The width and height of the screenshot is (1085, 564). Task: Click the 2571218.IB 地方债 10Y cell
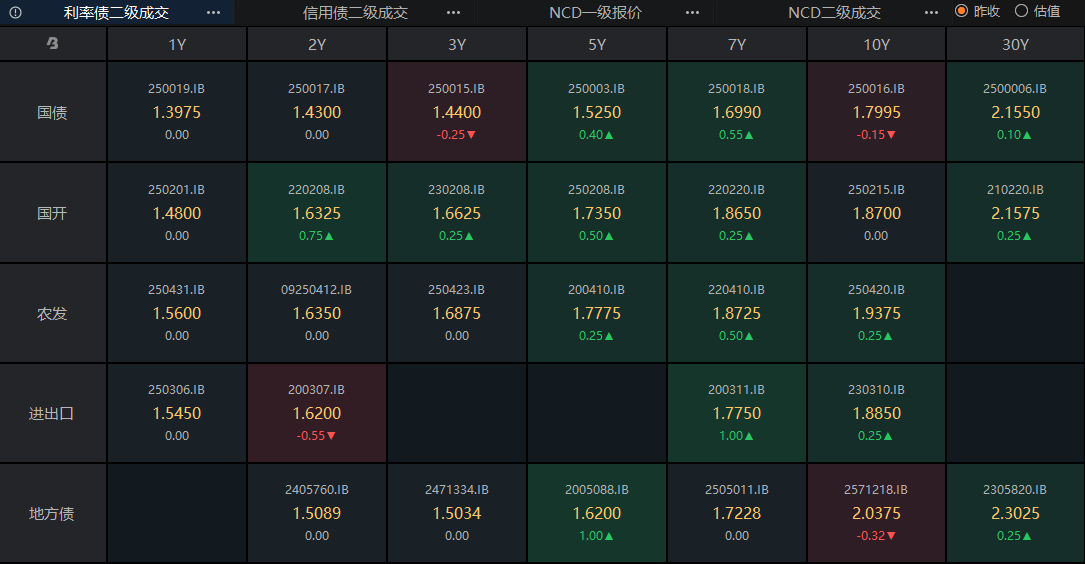[x=876, y=513]
